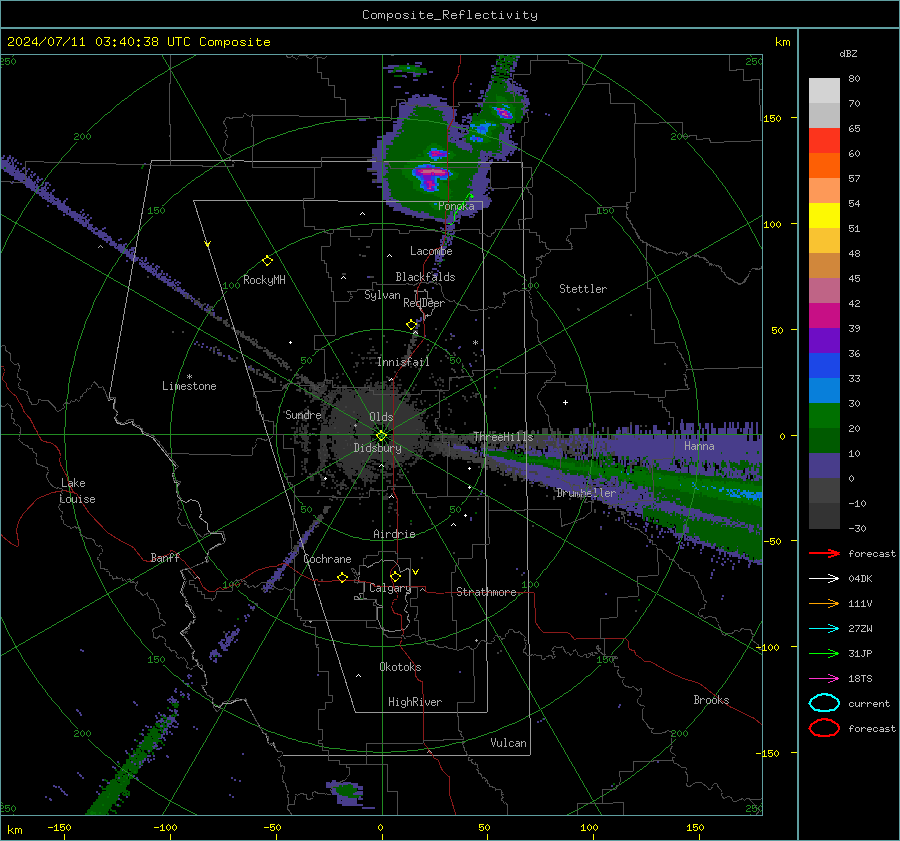Click the Hanna town label

coord(699,446)
